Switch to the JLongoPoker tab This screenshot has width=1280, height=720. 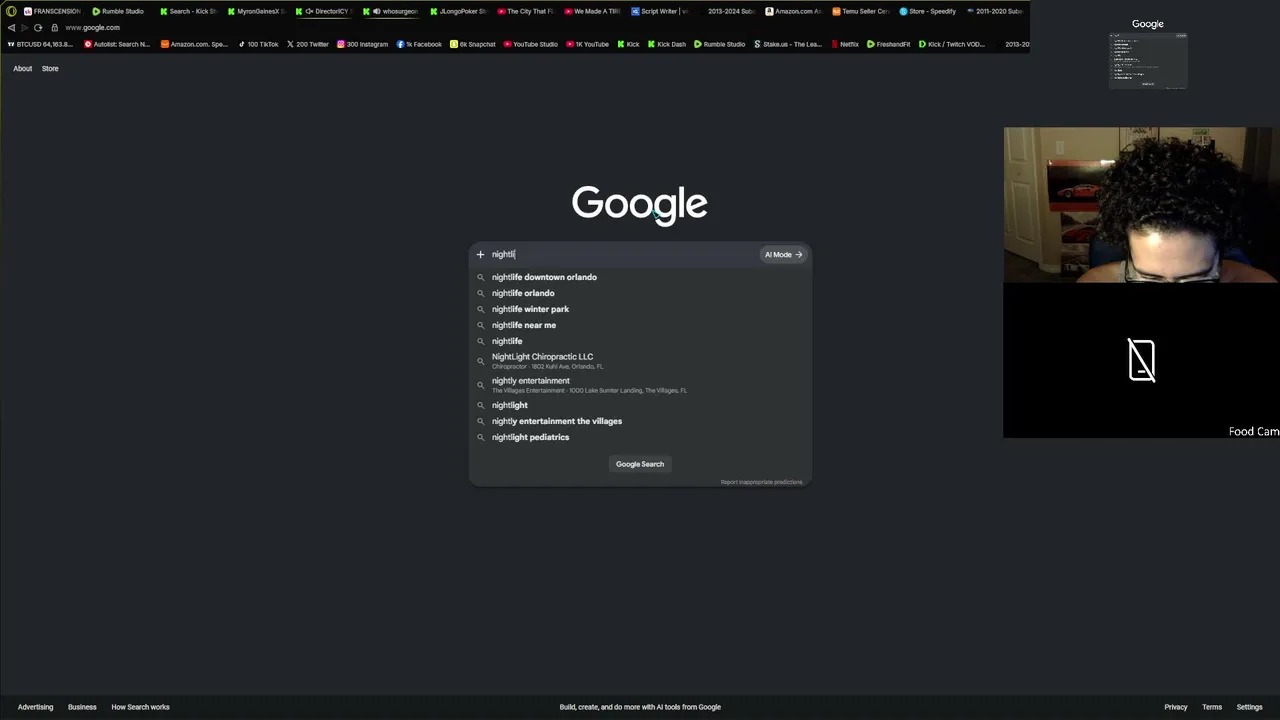[x=459, y=11]
